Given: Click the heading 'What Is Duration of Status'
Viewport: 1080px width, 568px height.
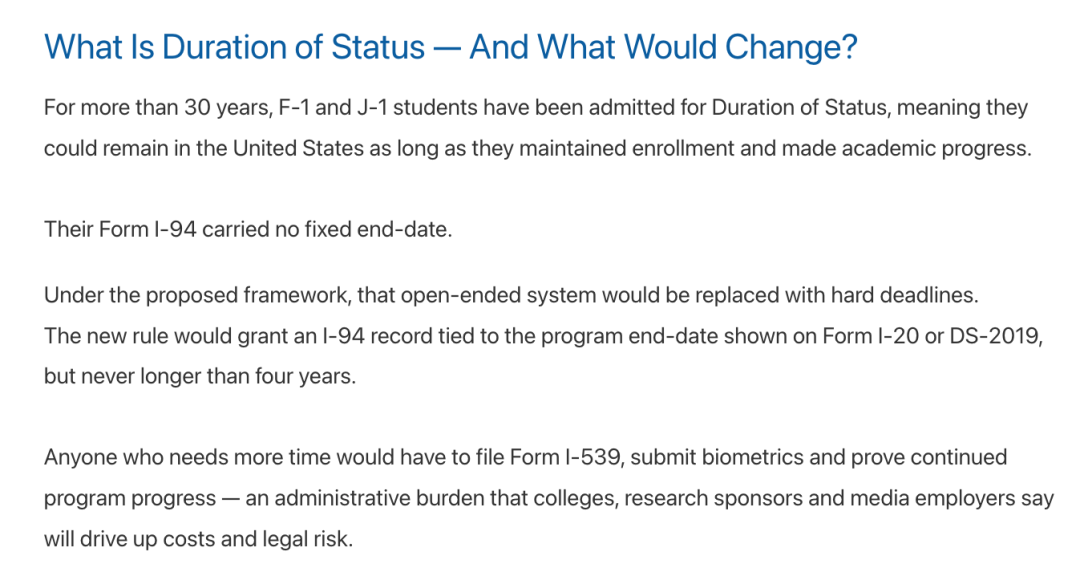Looking at the screenshot, I should point(234,48).
